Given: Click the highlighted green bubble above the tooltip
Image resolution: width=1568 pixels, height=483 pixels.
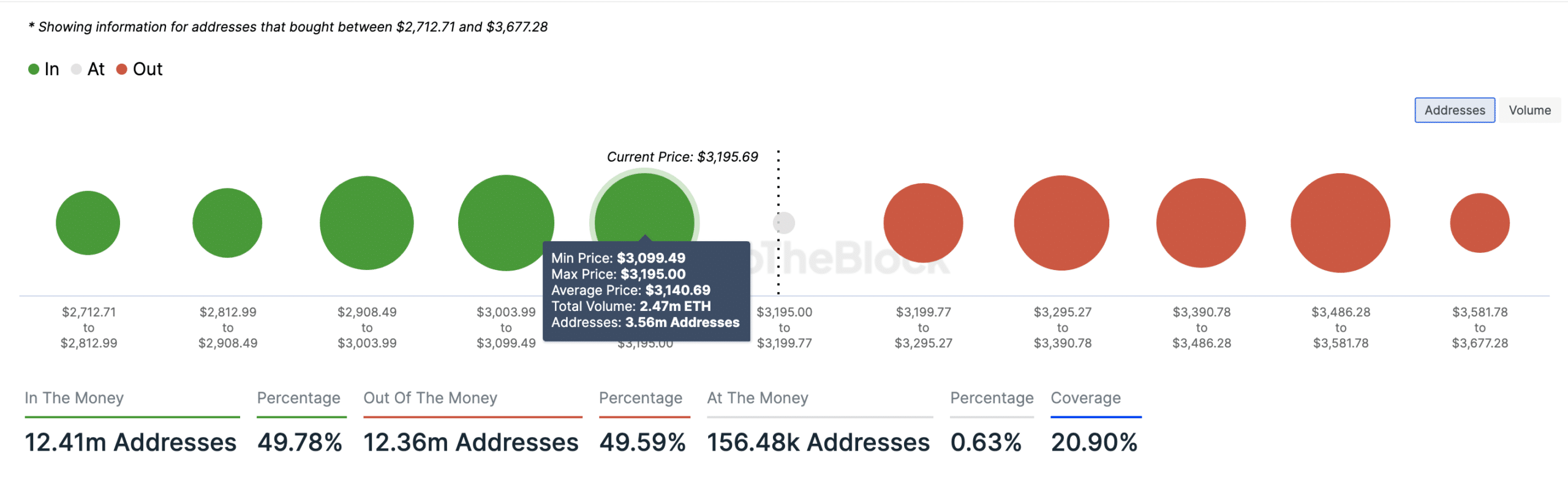Looking at the screenshot, I should (644, 208).
